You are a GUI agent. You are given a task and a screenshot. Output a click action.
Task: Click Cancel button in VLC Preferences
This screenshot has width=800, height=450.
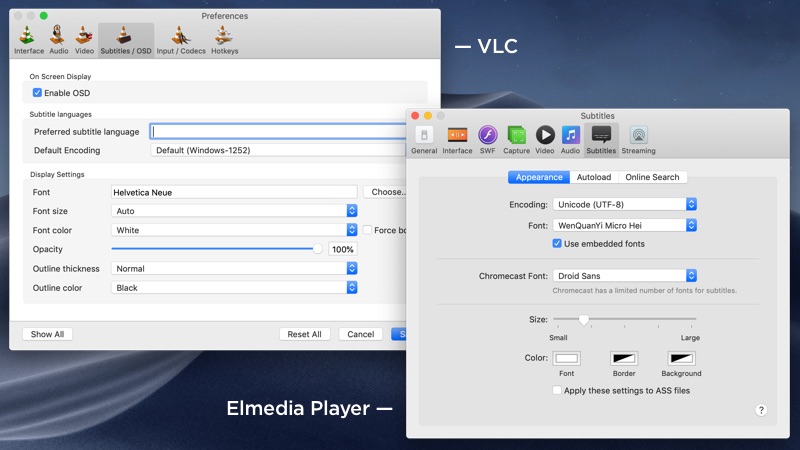click(361, 334)
